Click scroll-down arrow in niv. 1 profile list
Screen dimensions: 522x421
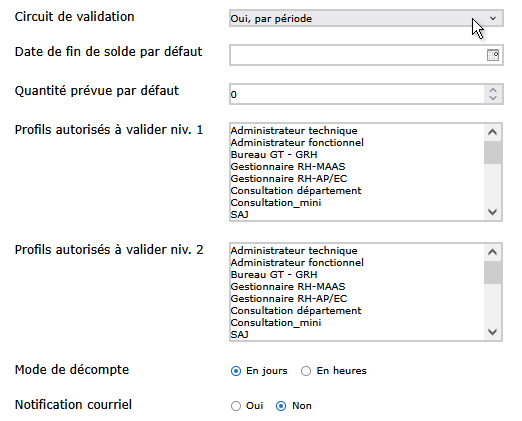[x=492, y=212]
